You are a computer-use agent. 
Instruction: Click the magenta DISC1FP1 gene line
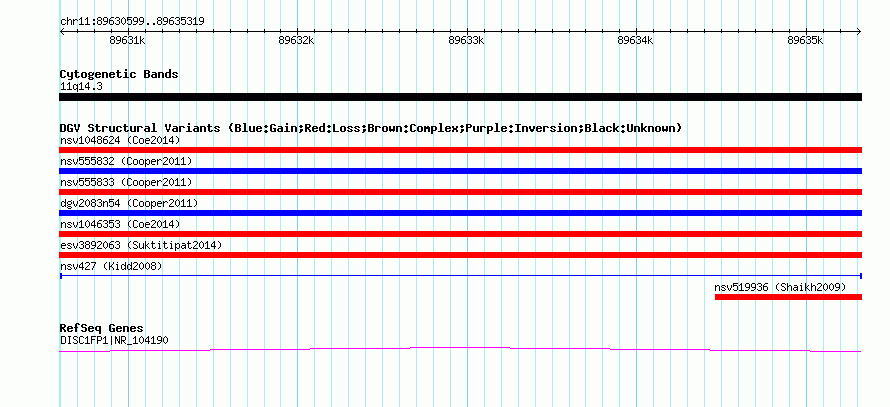(x=460, y=349)
